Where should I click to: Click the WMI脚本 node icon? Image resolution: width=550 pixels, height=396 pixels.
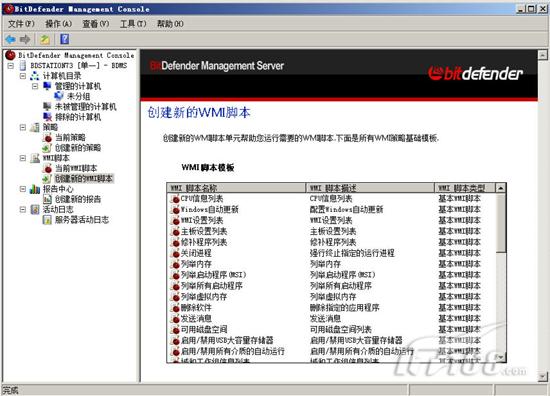[x=35, y=158]
